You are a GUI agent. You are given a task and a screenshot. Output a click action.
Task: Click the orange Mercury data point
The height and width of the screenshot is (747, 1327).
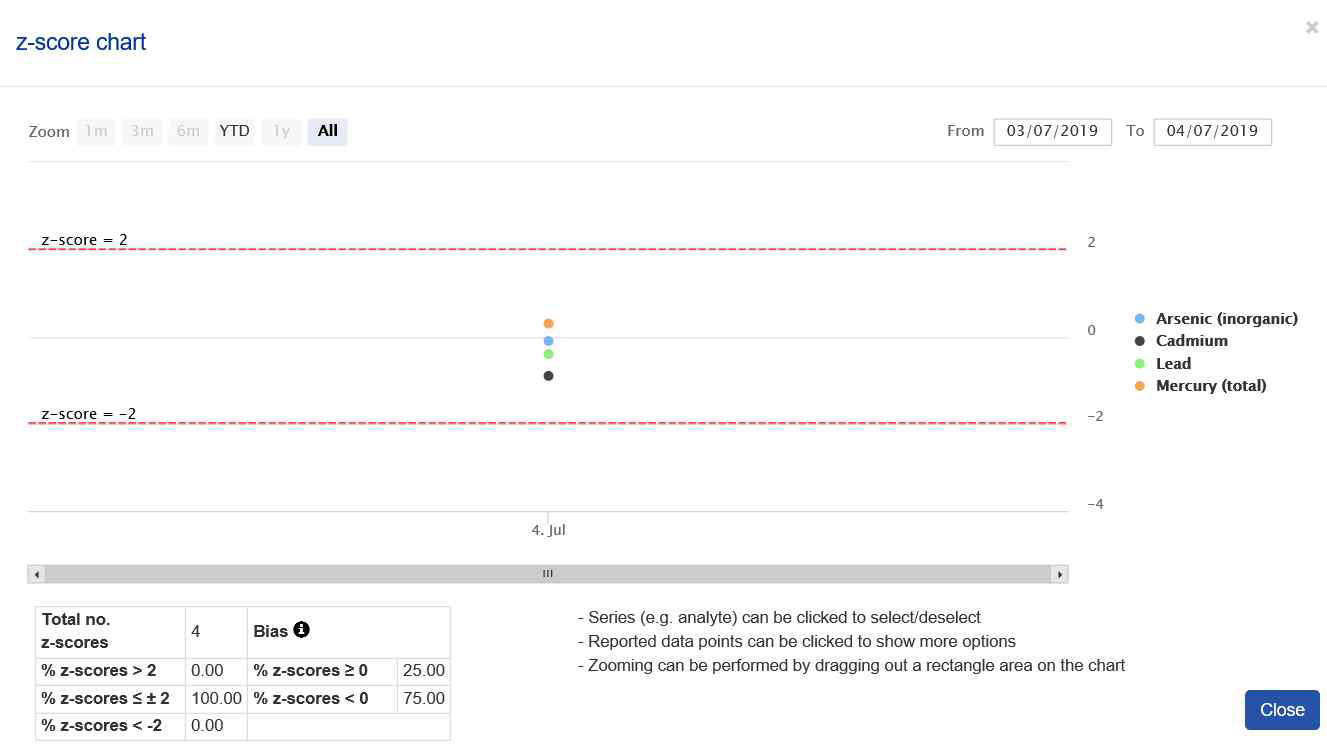pyautogui.click(x=548, y=323)
